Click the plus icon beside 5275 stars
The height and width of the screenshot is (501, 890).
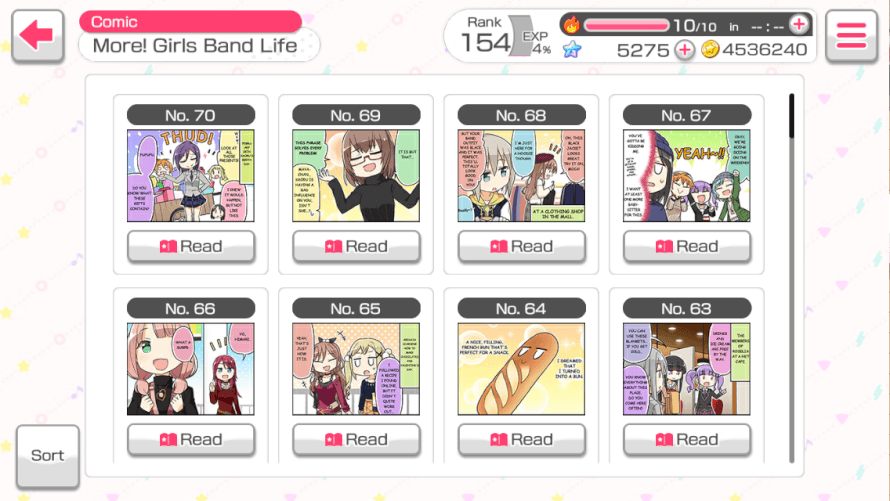click(x=685, y=50)
